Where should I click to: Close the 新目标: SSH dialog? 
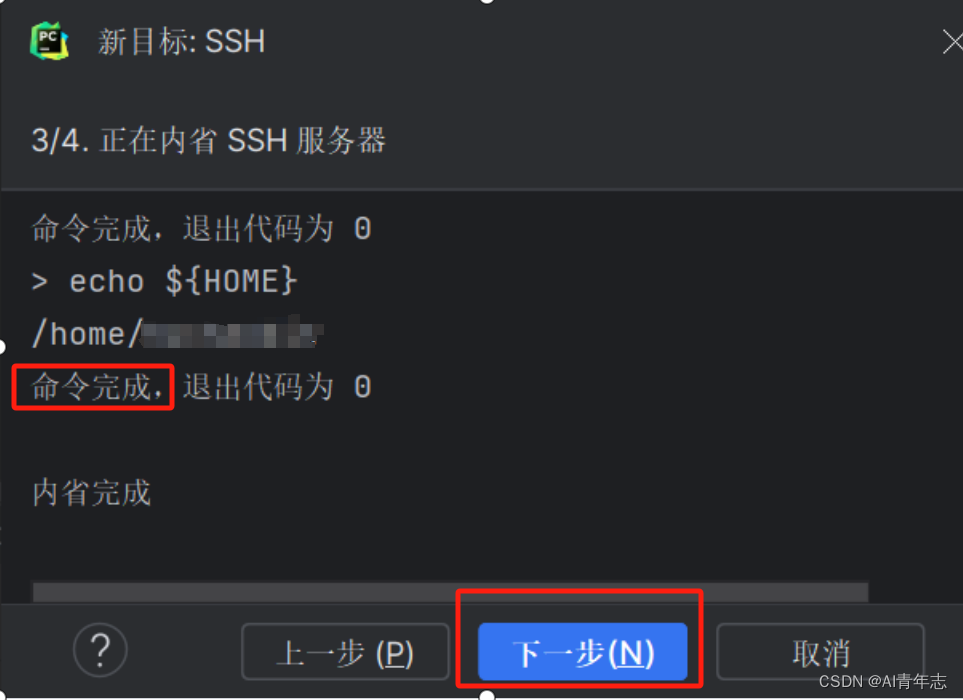click(x=953, y=42)
